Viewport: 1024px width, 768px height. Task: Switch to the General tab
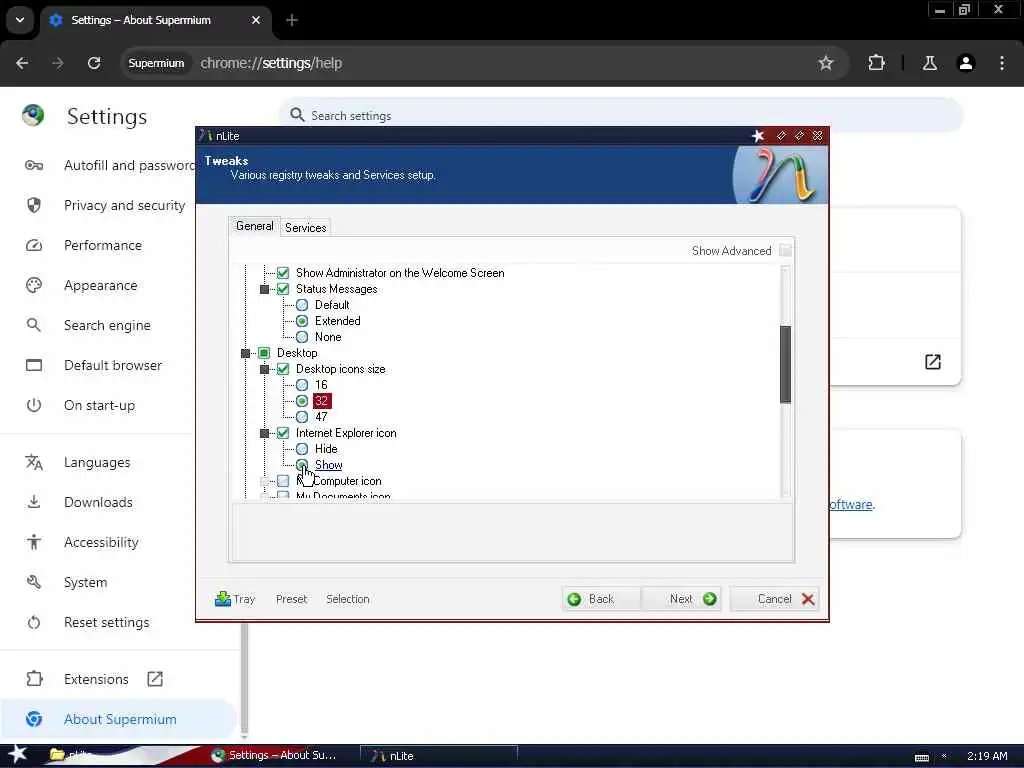tap(255, 226)
